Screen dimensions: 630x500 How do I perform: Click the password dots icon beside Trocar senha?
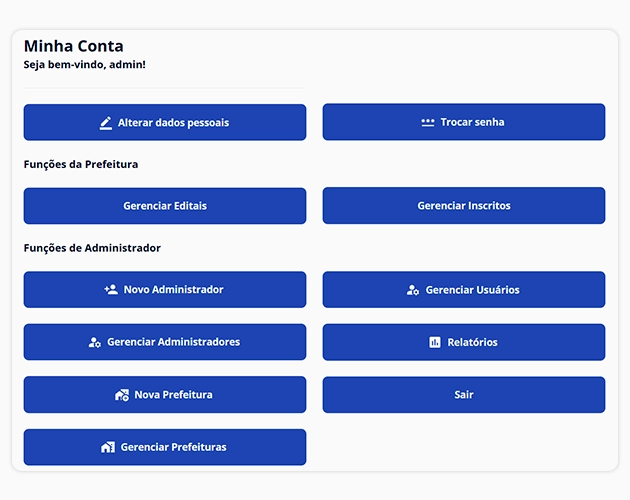coord(428,123)
